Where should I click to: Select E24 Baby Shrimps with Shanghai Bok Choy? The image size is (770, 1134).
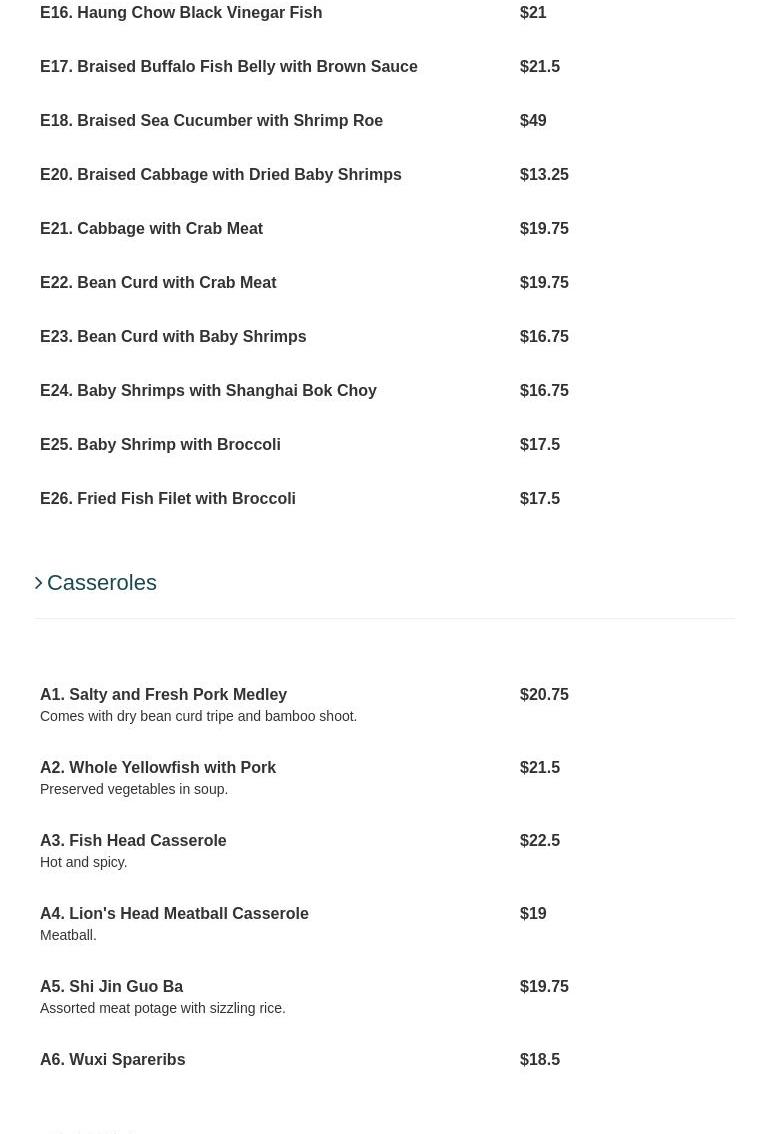(208, 391)
